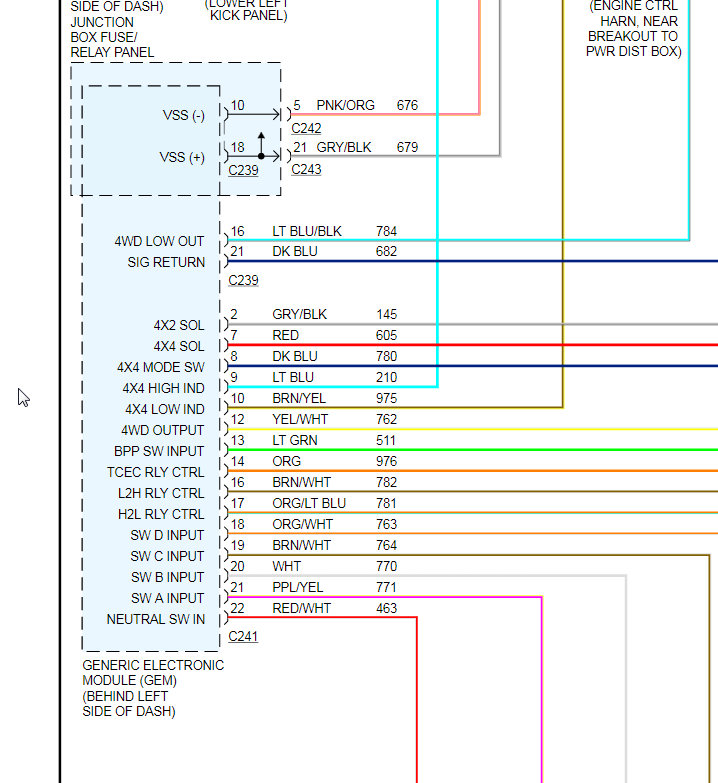Select the RED wire label for 605
This screenshot has width=718, height=783.
pos(286,335)
